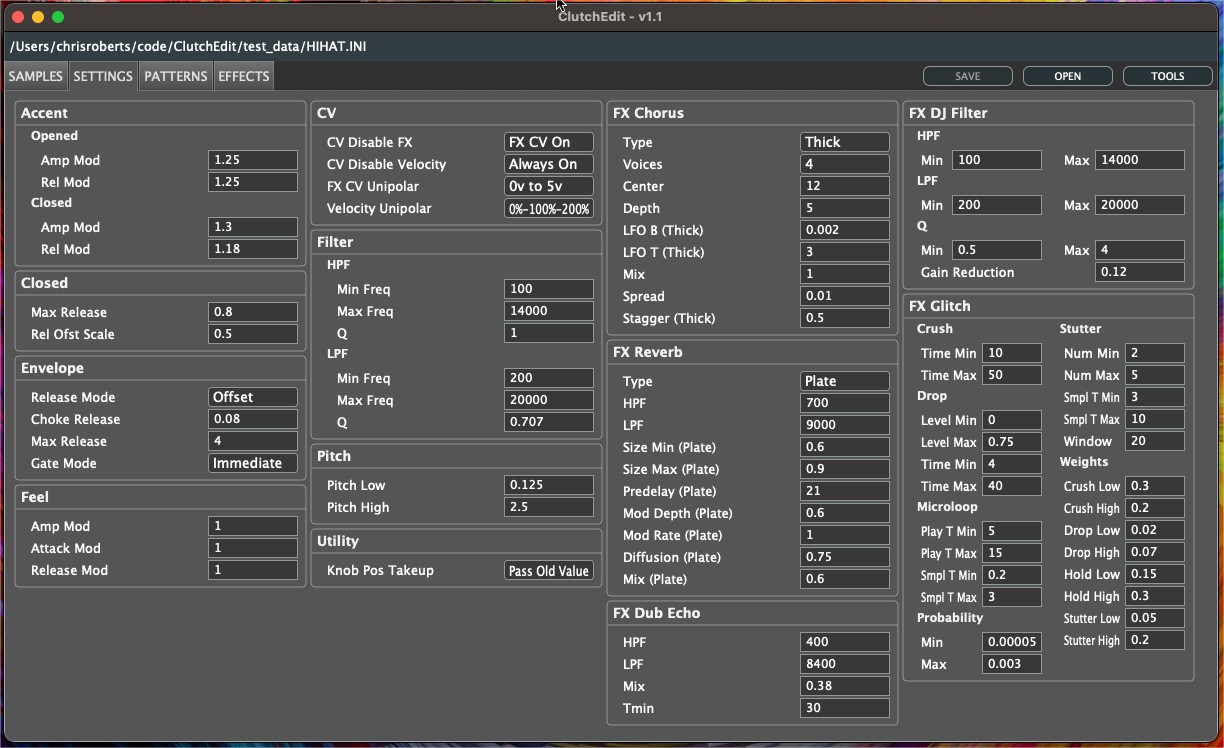1224x748 pixels.
Task: Click the Dub Echo HPF field
Action: (845, 642)
